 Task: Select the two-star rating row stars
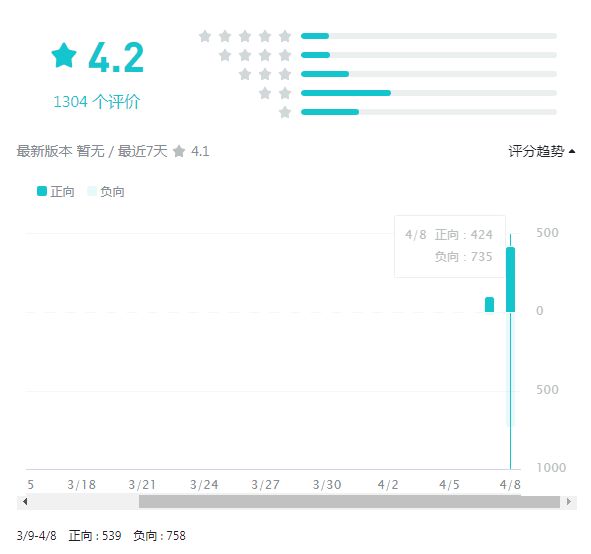(x=275, y=93)
